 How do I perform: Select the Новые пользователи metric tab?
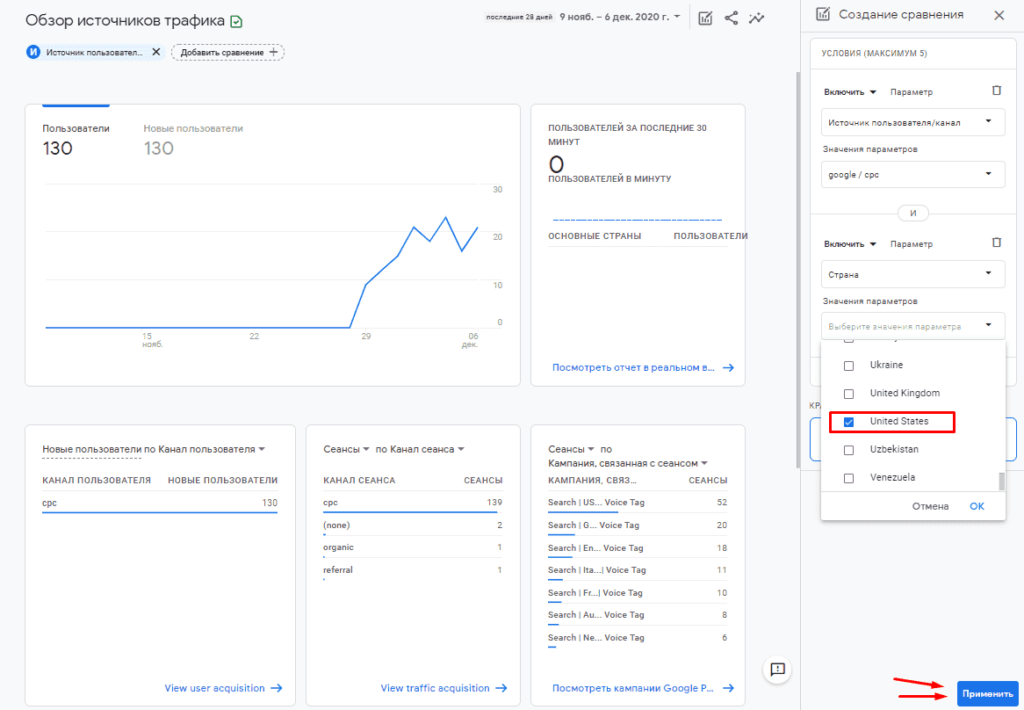pos(193,140)
